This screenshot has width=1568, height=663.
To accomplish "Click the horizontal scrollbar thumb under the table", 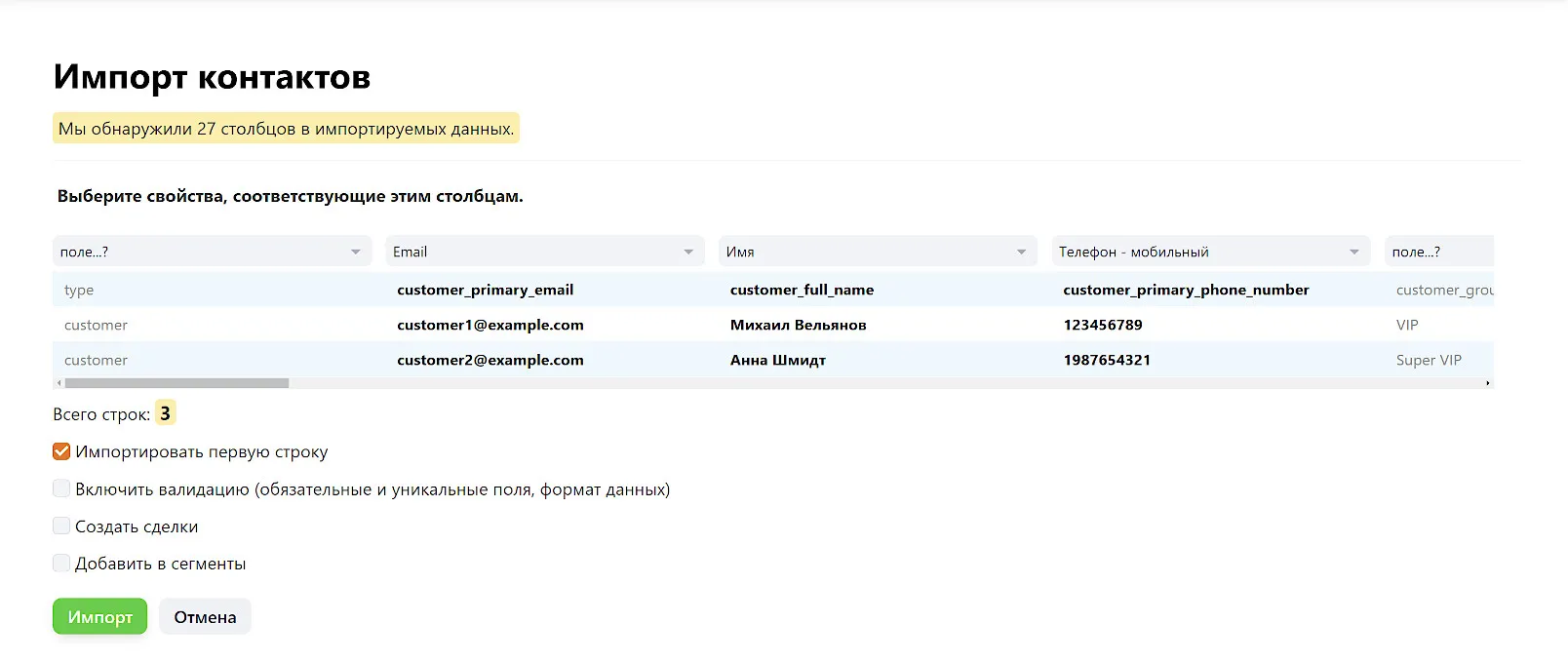I will 176,383.
